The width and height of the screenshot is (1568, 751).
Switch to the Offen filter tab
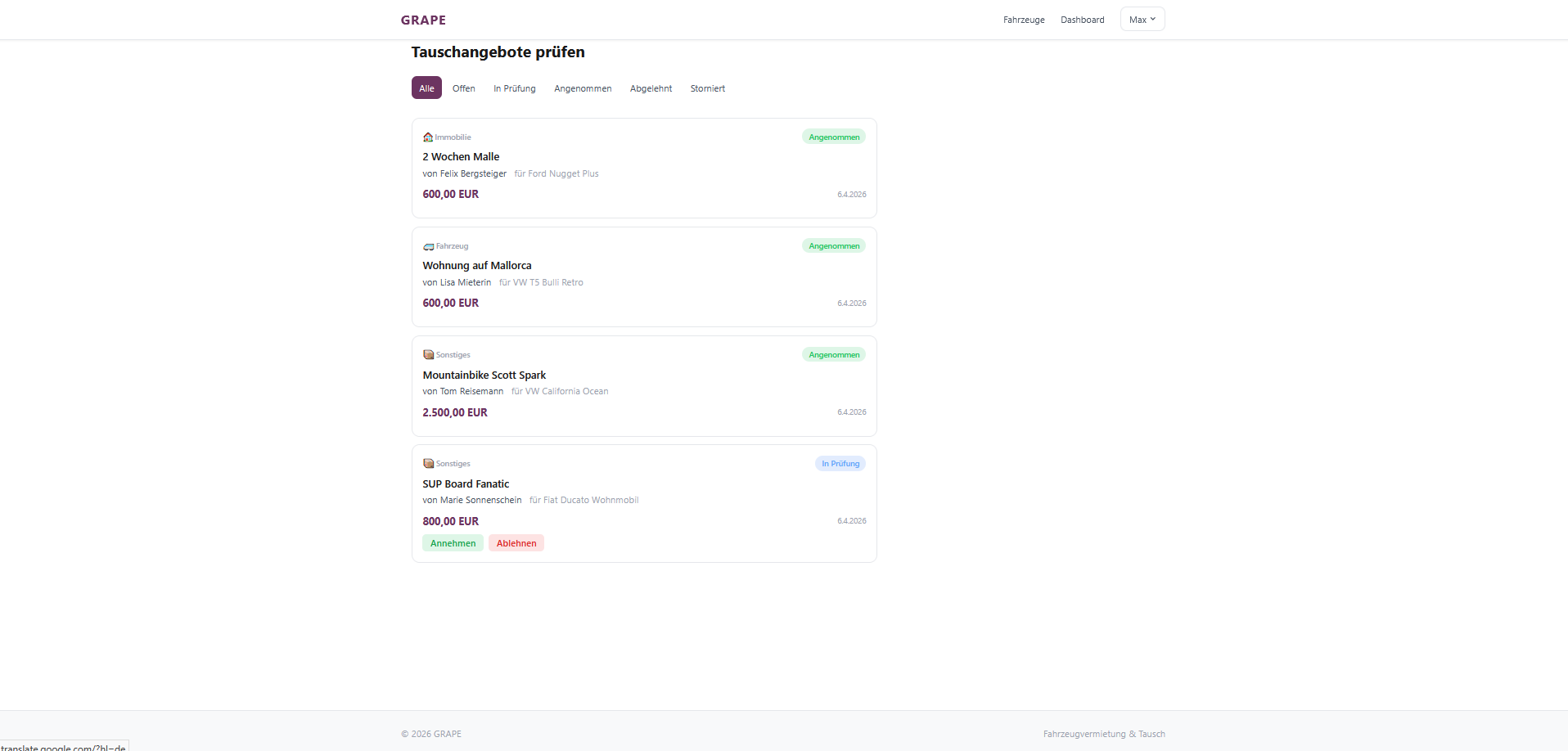click(x=463, y=88)
